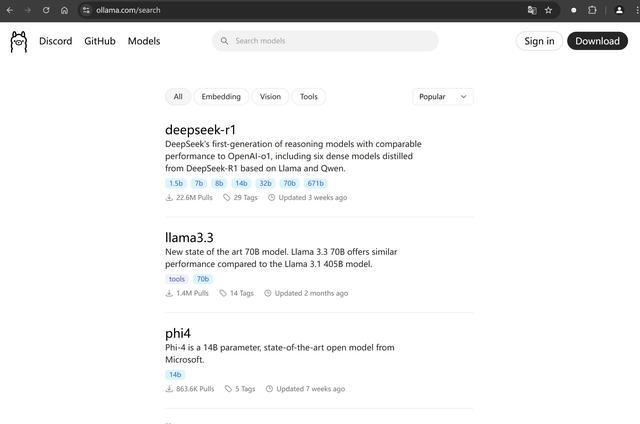Open the browser extensions puzzle icon
640x424 pixels.
[592, 10]
